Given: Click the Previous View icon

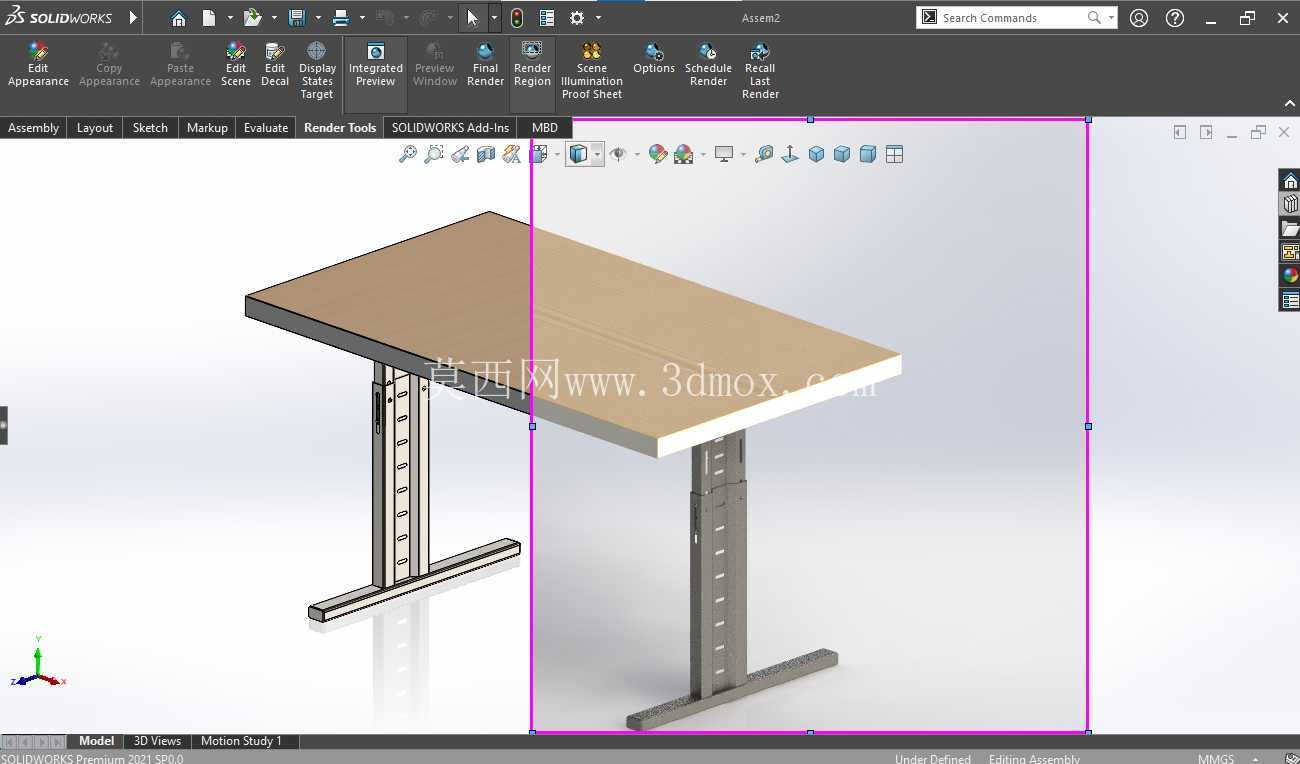Looking at the screenshot, I should pyautogui.click(x=460, y=154).
